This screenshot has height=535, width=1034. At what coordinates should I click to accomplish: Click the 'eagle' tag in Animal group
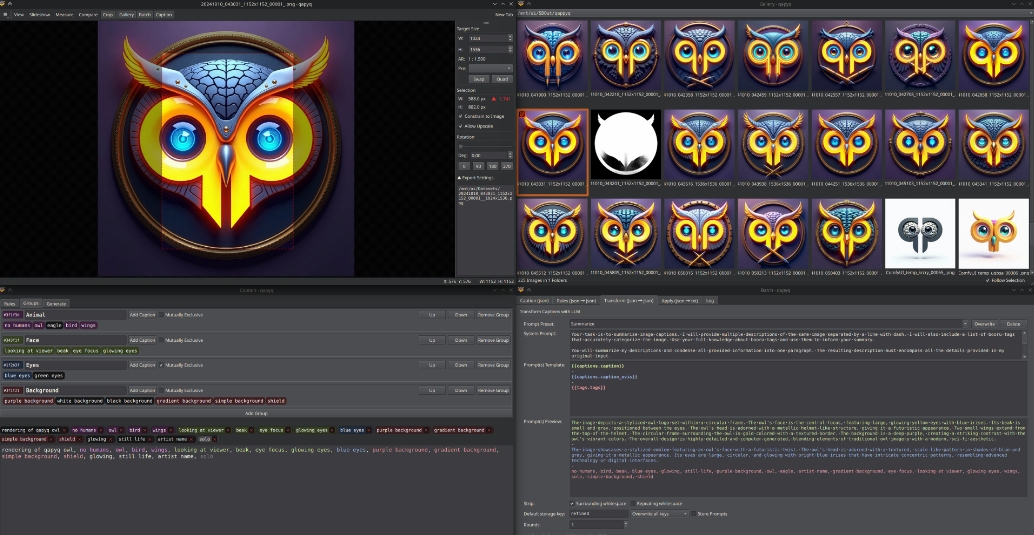pyautogui.click(x=55, y=325)
